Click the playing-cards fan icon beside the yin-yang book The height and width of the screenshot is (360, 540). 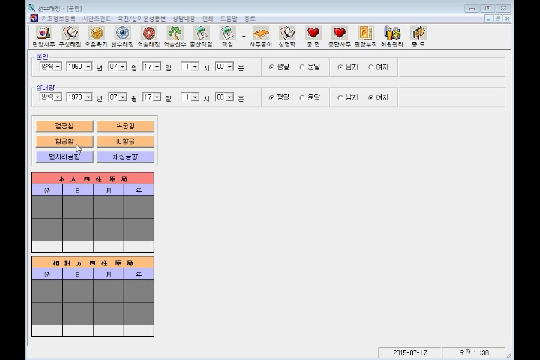click(70, 36)
